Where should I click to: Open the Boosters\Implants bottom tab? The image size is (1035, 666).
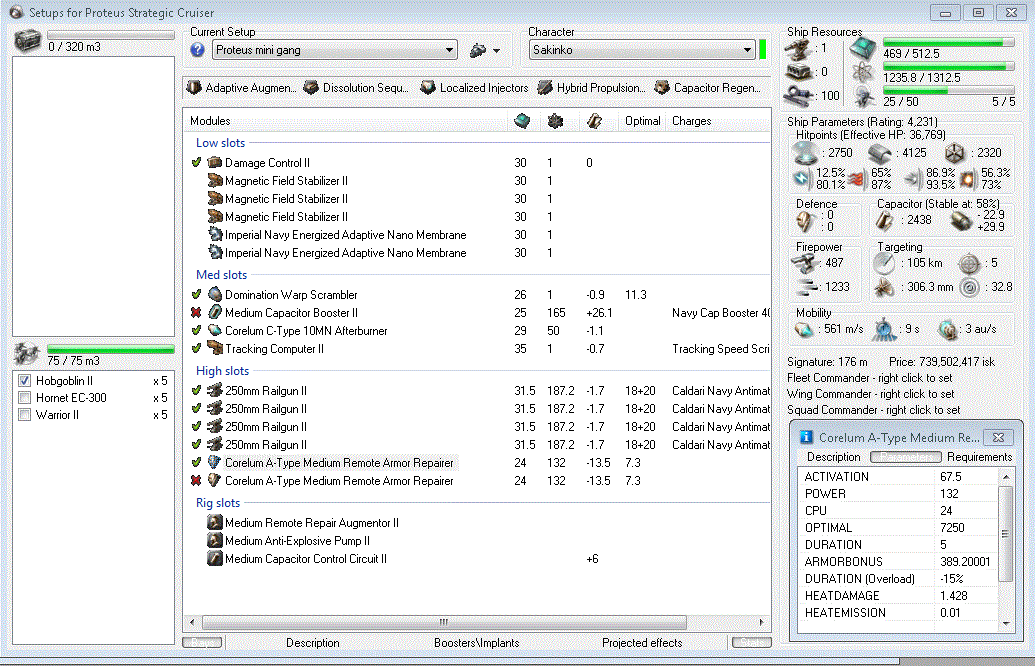[477, 643]
